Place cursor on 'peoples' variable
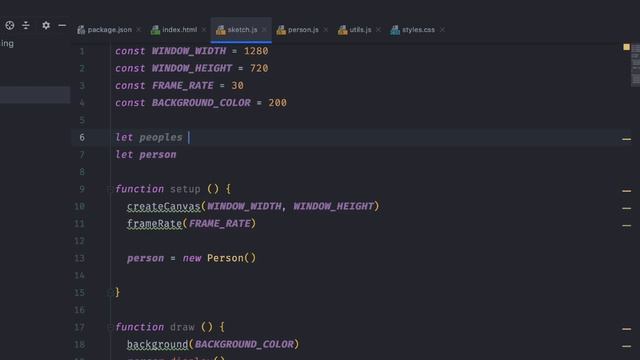The image size is (640, 360). (161, 138)
